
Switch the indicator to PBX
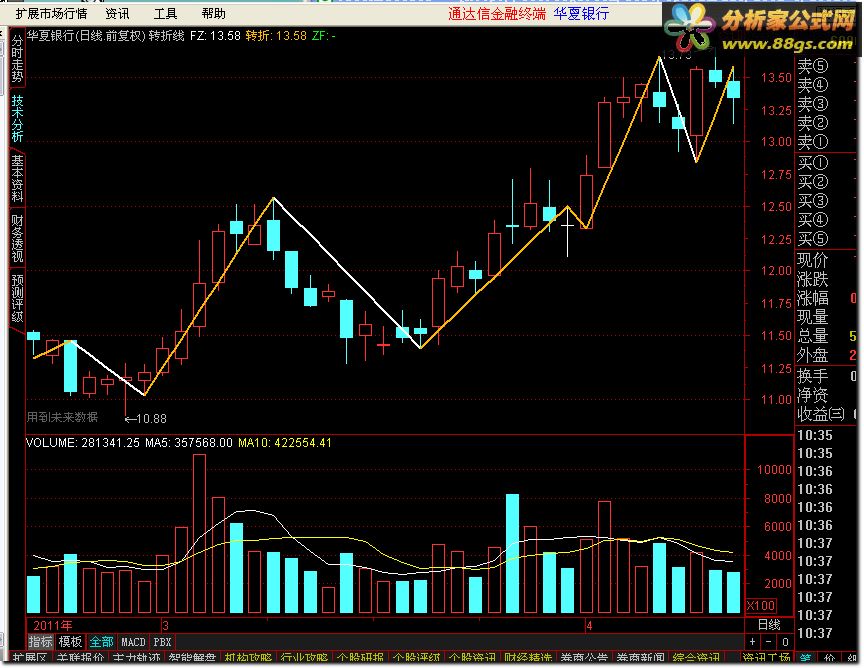[163, 642]
